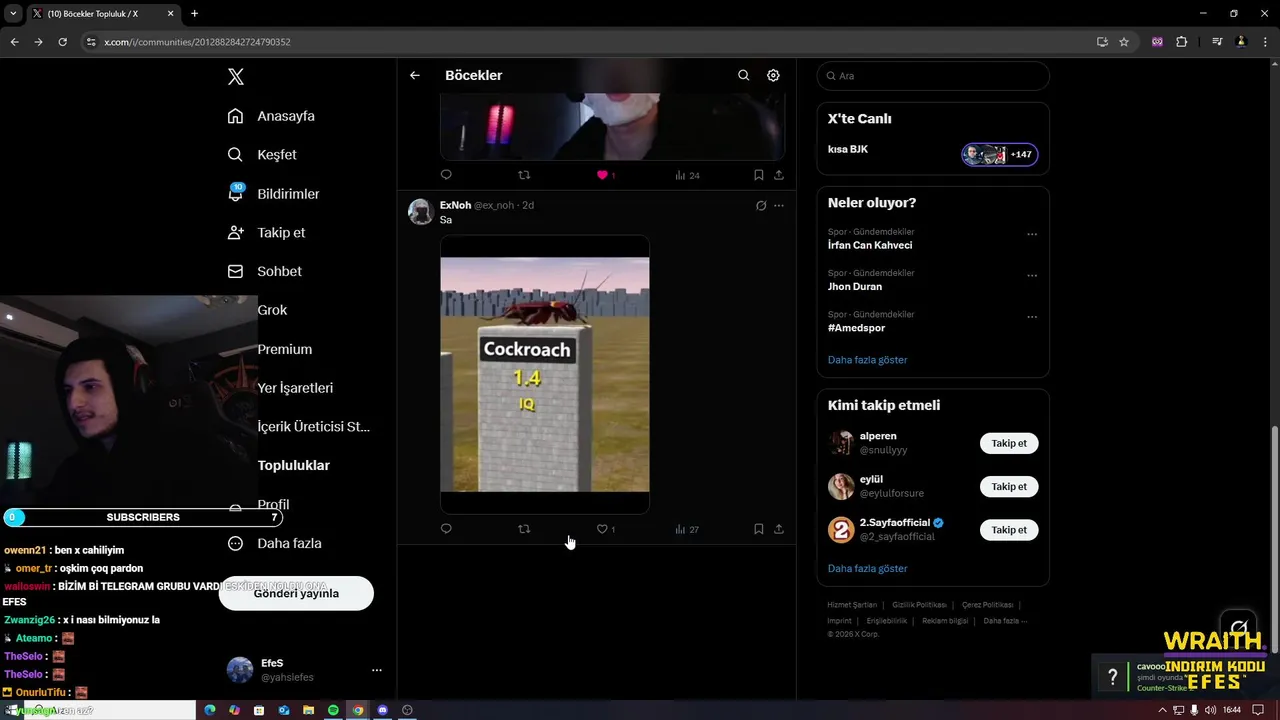The height and width of the screenshot is (720, 1280).
Task: Open more options on ExNoh's post
Action: point(779,205)
